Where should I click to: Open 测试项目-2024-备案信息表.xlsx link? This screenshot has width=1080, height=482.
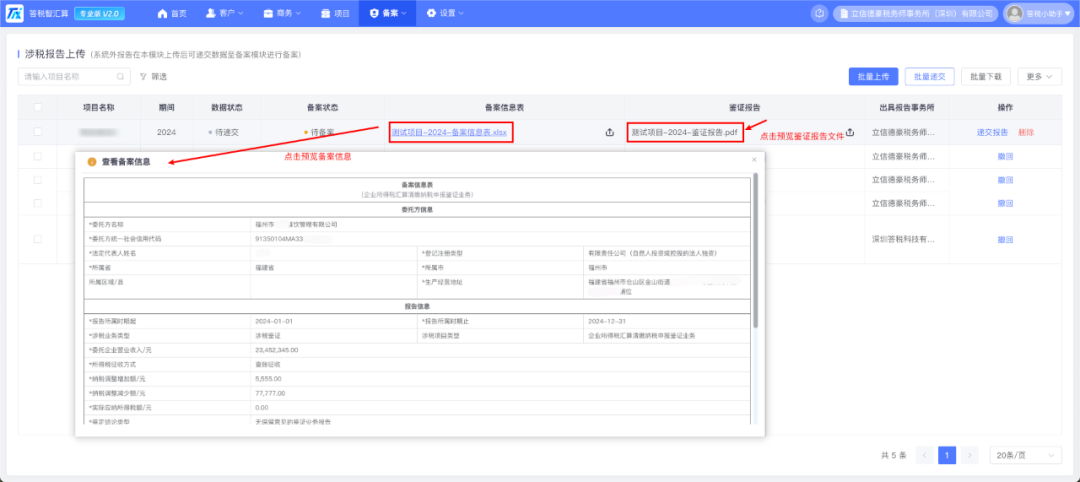pos(448,132)
